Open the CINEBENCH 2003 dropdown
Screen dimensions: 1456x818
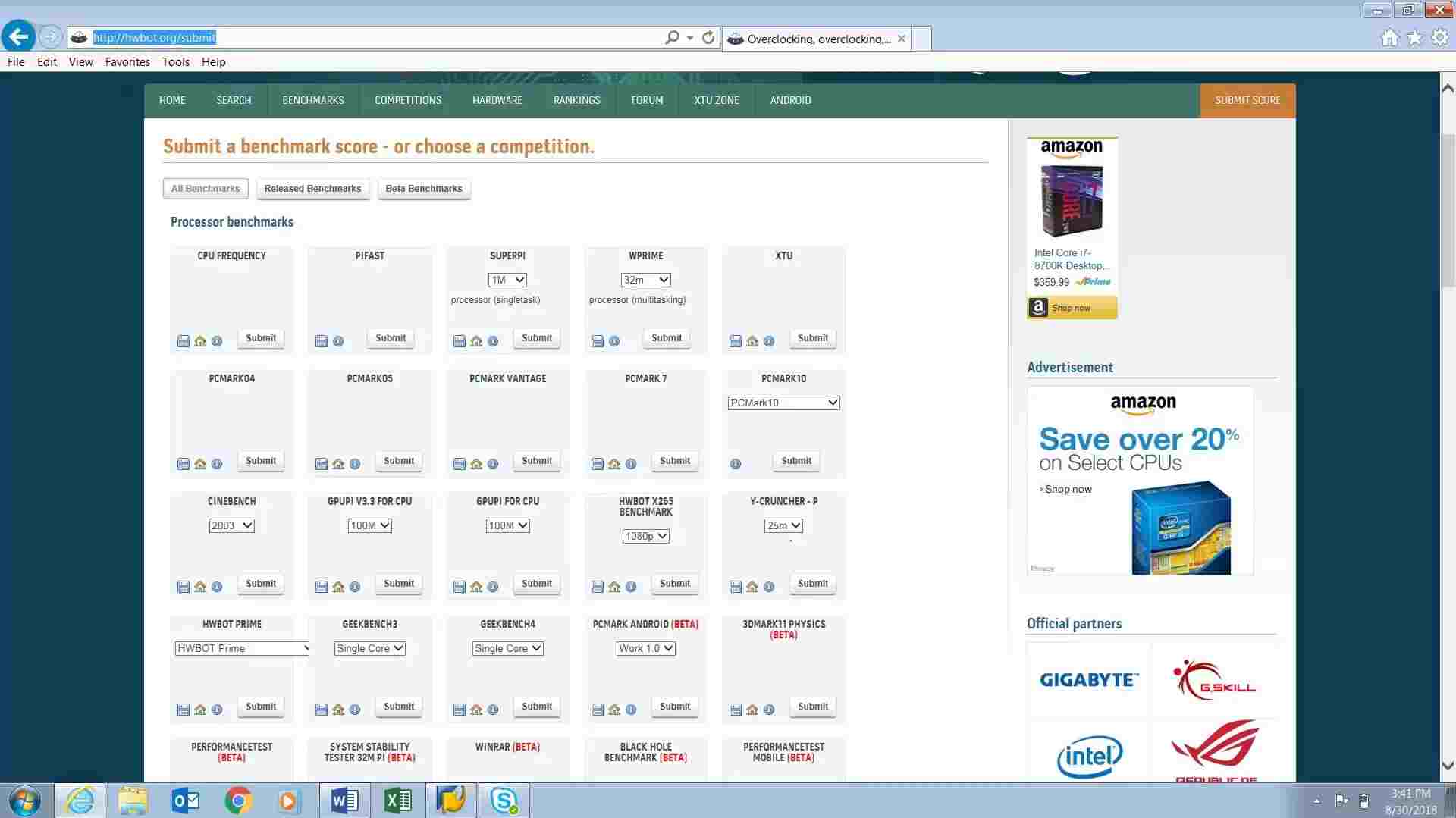click(231, 525)
